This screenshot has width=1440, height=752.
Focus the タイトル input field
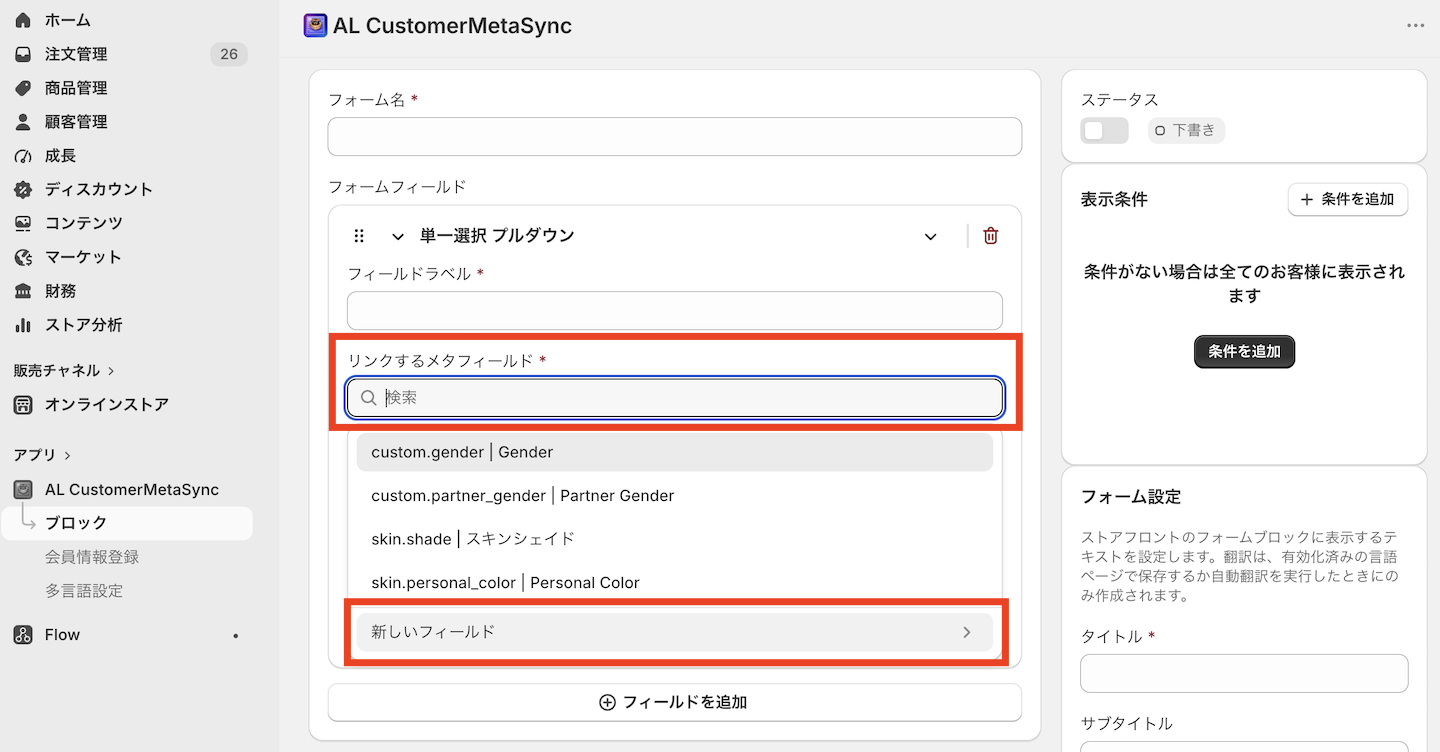tap(1244, 674)
